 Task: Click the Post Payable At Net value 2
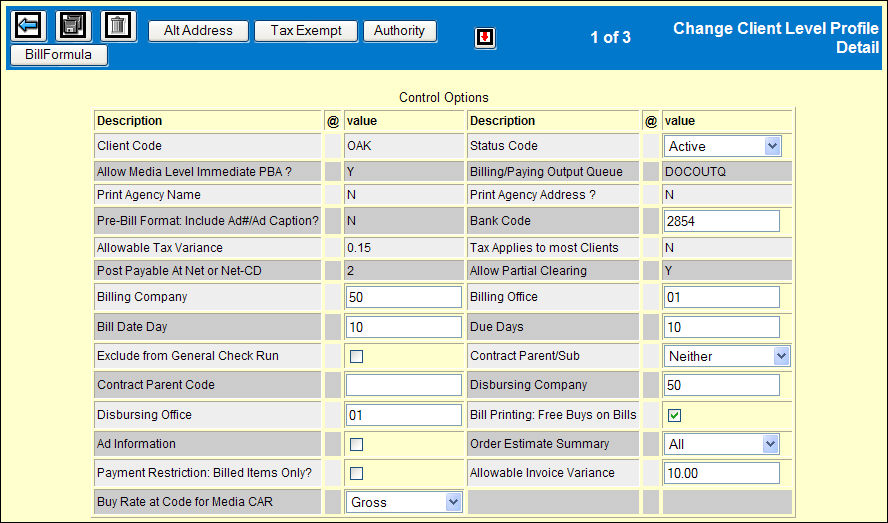[351, 271]
